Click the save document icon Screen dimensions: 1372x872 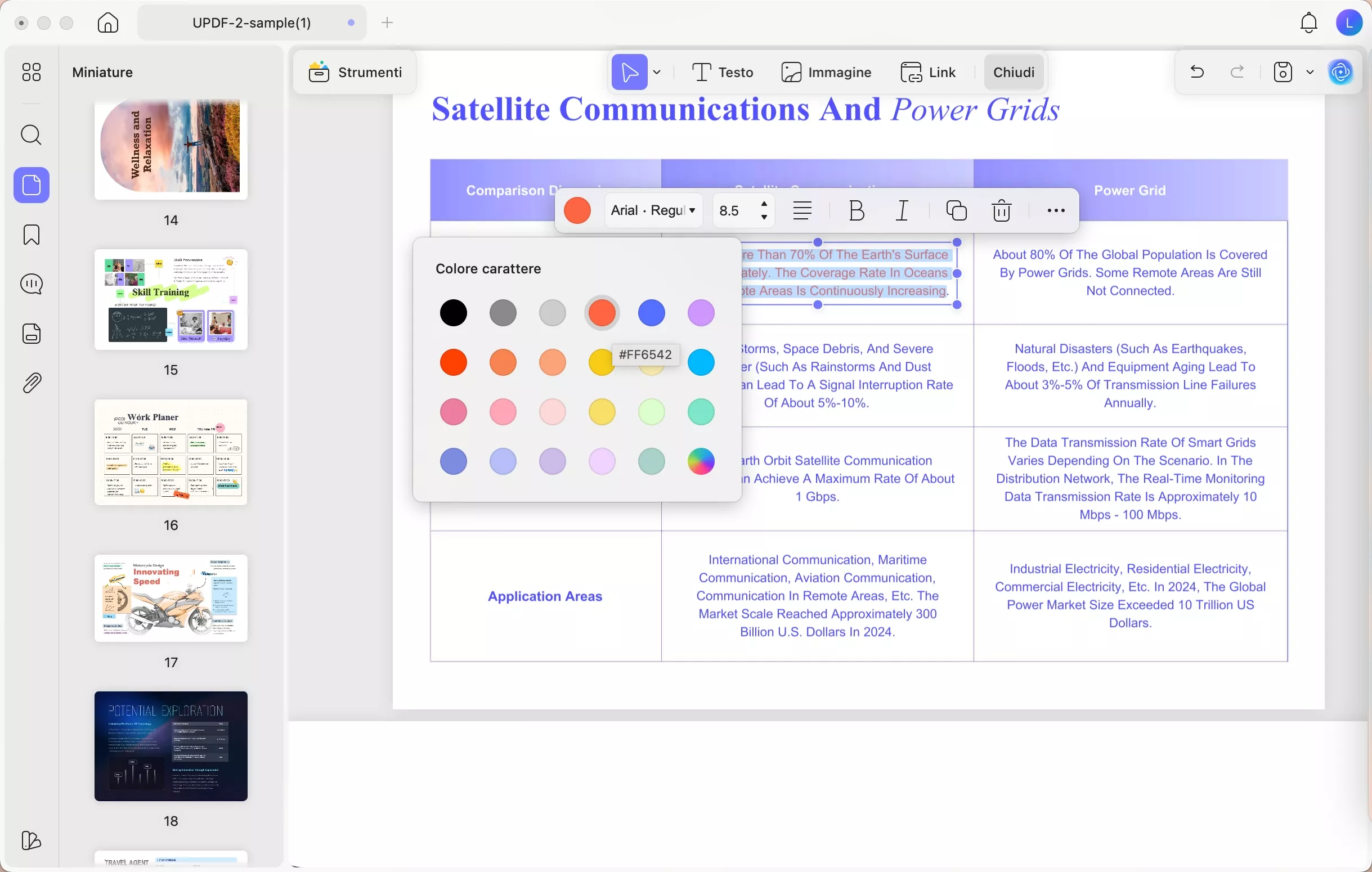1282,71
